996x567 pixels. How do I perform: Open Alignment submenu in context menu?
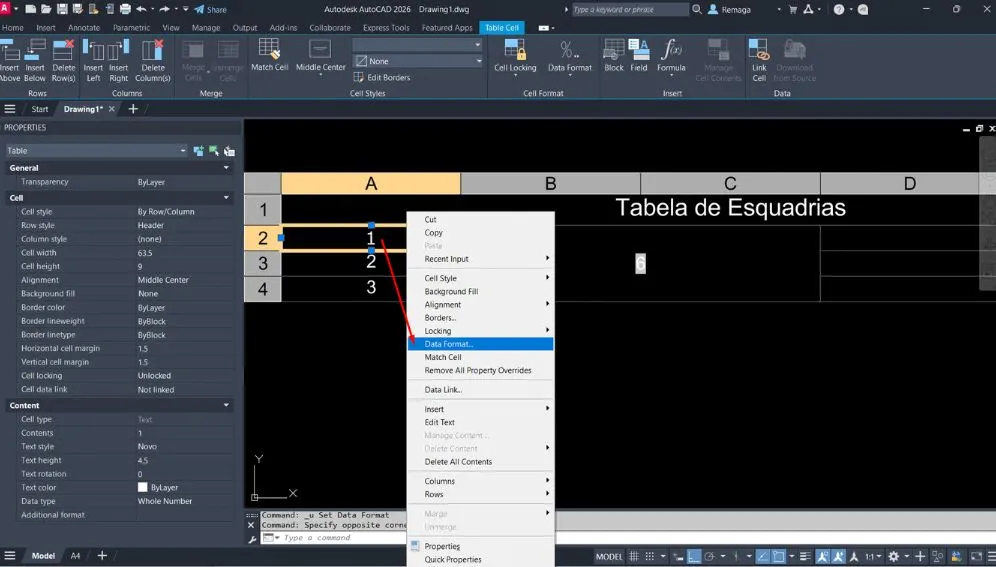click(x=480, y=305)
